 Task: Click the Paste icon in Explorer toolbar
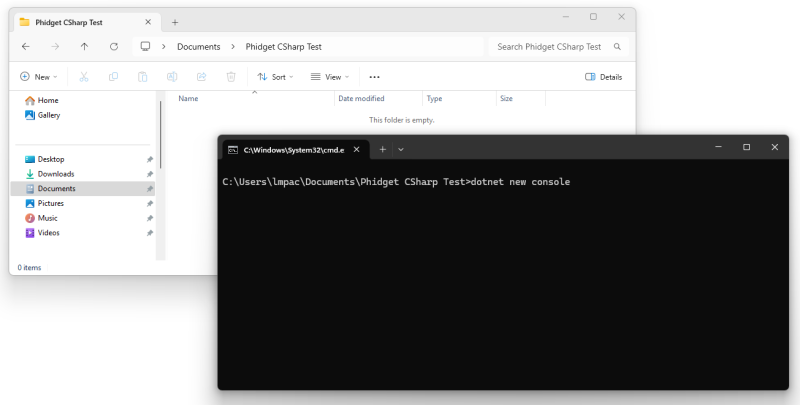pyautogui.click(x=143, y=77)
